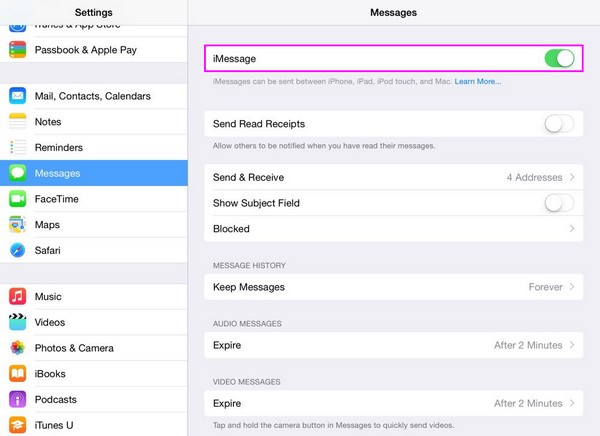Screen dimensions: 600x436
Task: Tap the purple Podcasts icon
Action: (18, 399)
